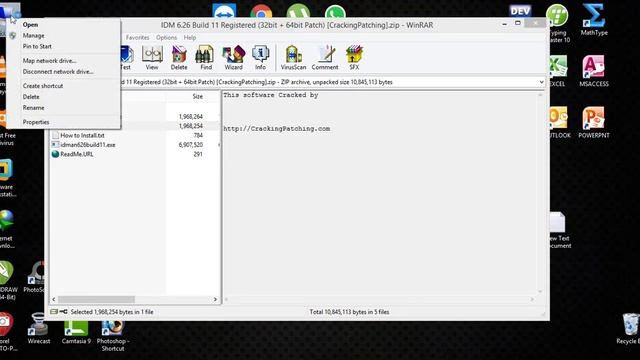Open the Comment tool in WinRAR
The width and height of the screenshot is (640, 360).
(325, 58)
